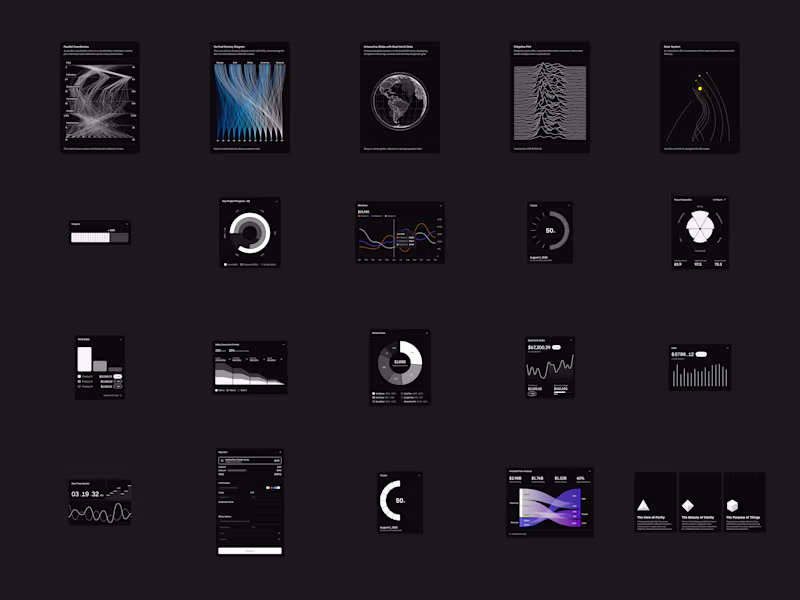The image size is (800, 600).
Task: Click the expand icon on the Revenue chart widget
Action: 441,205
